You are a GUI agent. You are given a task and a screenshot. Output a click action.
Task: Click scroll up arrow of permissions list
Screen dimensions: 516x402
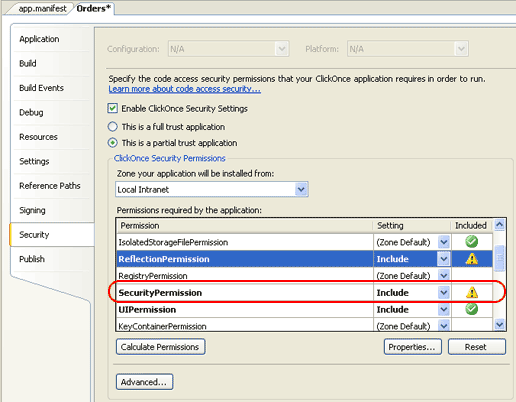[499, 225]
